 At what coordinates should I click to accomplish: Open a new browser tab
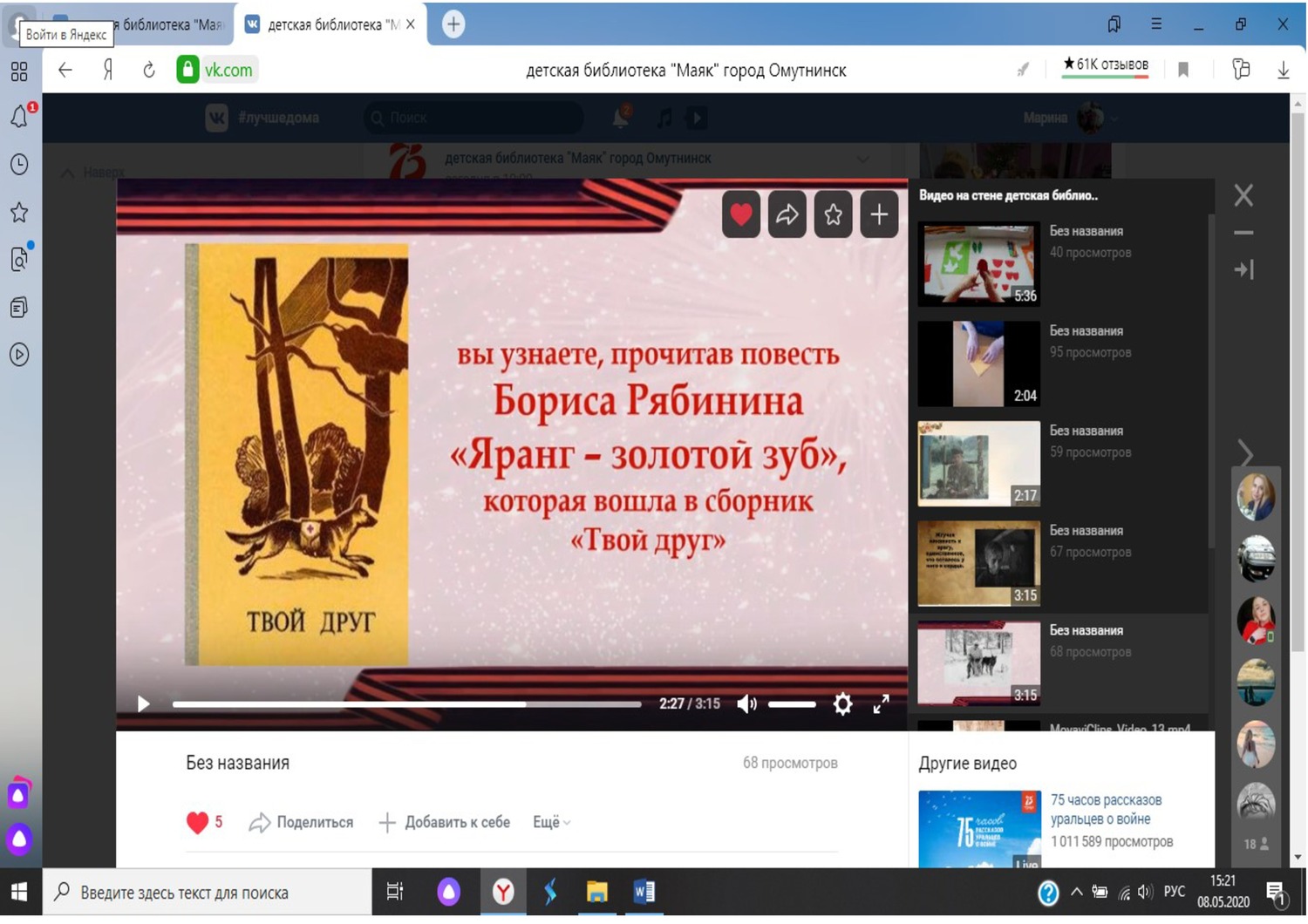coord(453,24)
